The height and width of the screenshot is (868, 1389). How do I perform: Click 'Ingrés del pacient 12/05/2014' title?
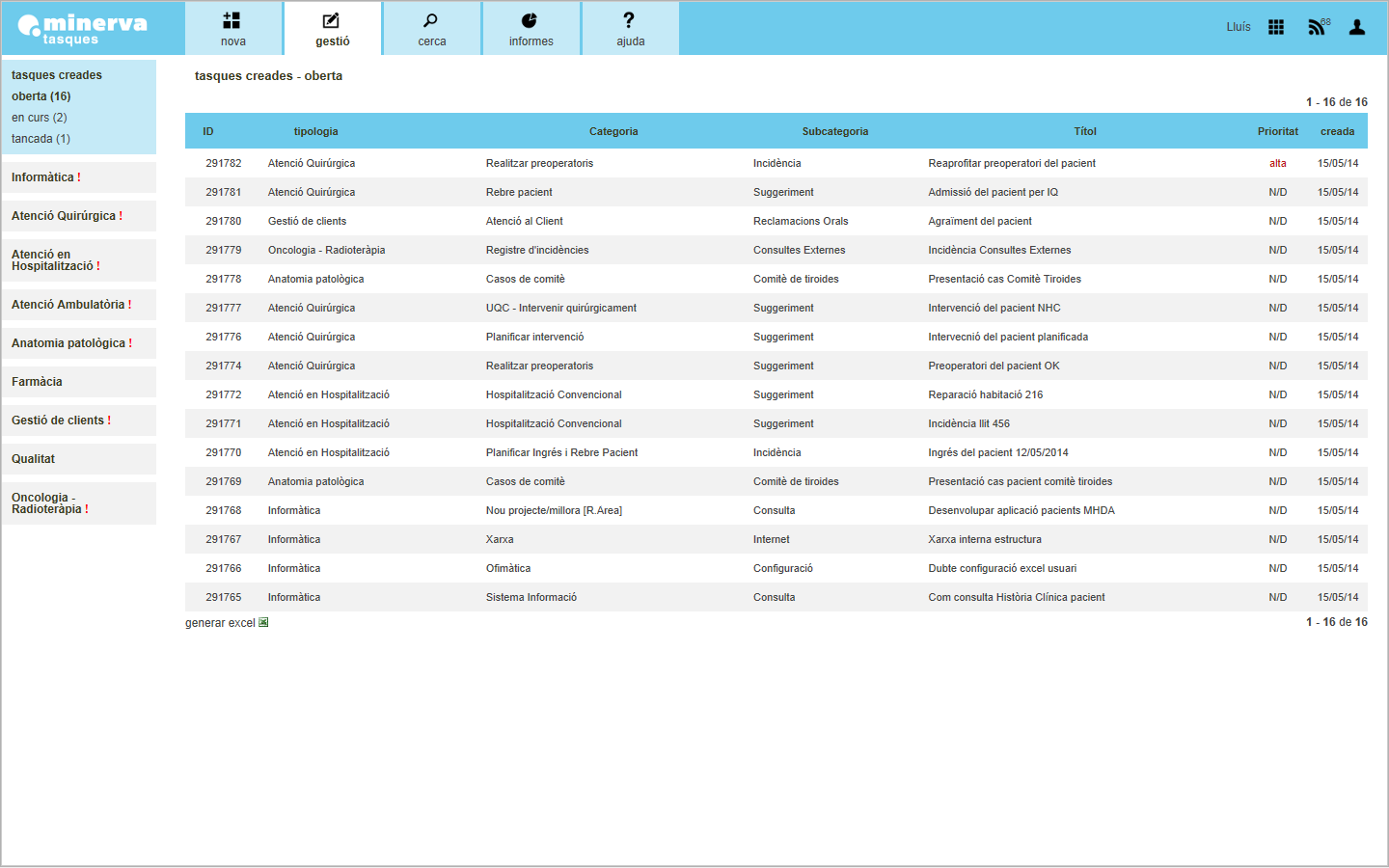[x=998, y=452]
